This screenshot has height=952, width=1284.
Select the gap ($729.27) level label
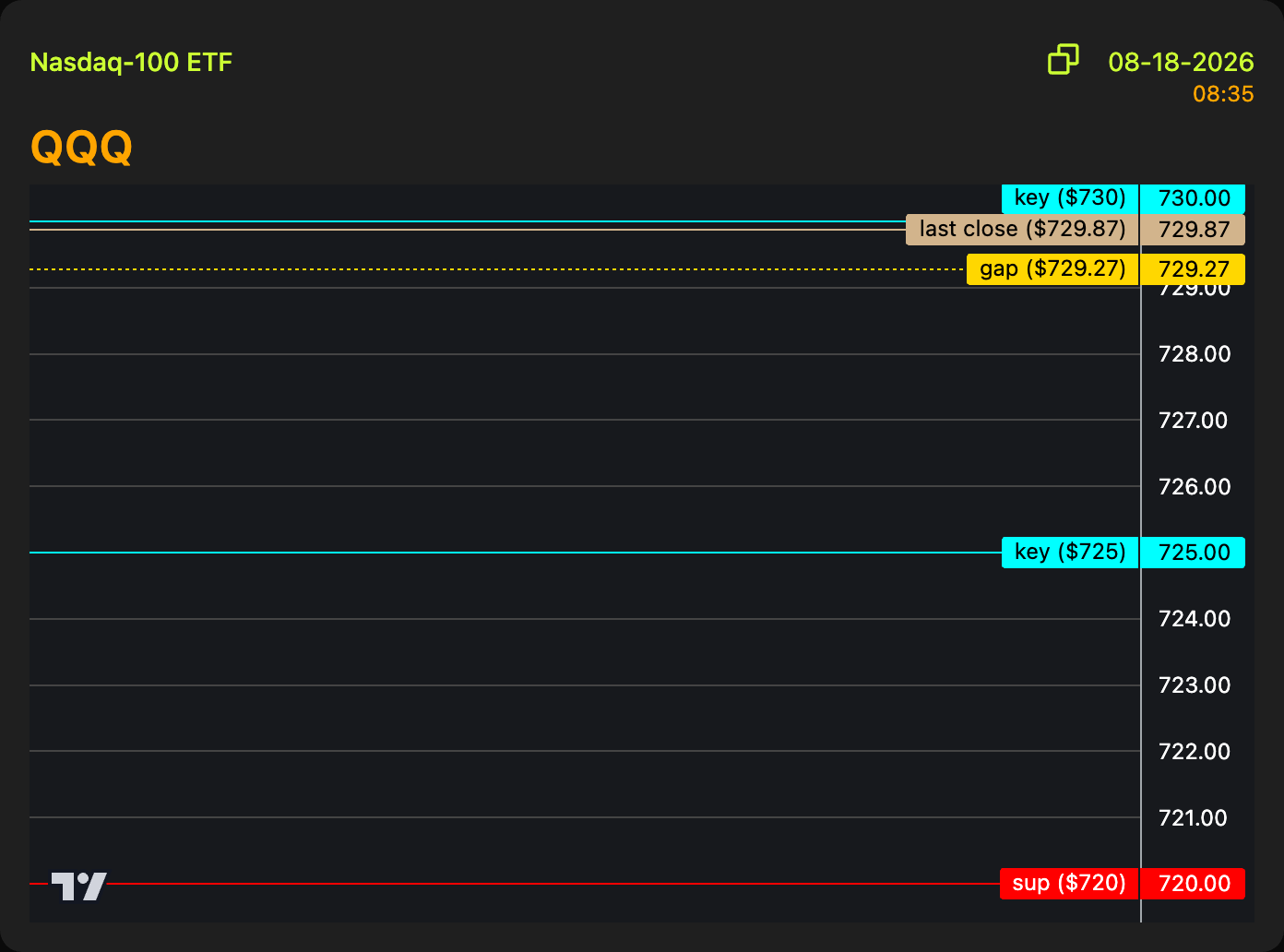[x=1052, y=269]
